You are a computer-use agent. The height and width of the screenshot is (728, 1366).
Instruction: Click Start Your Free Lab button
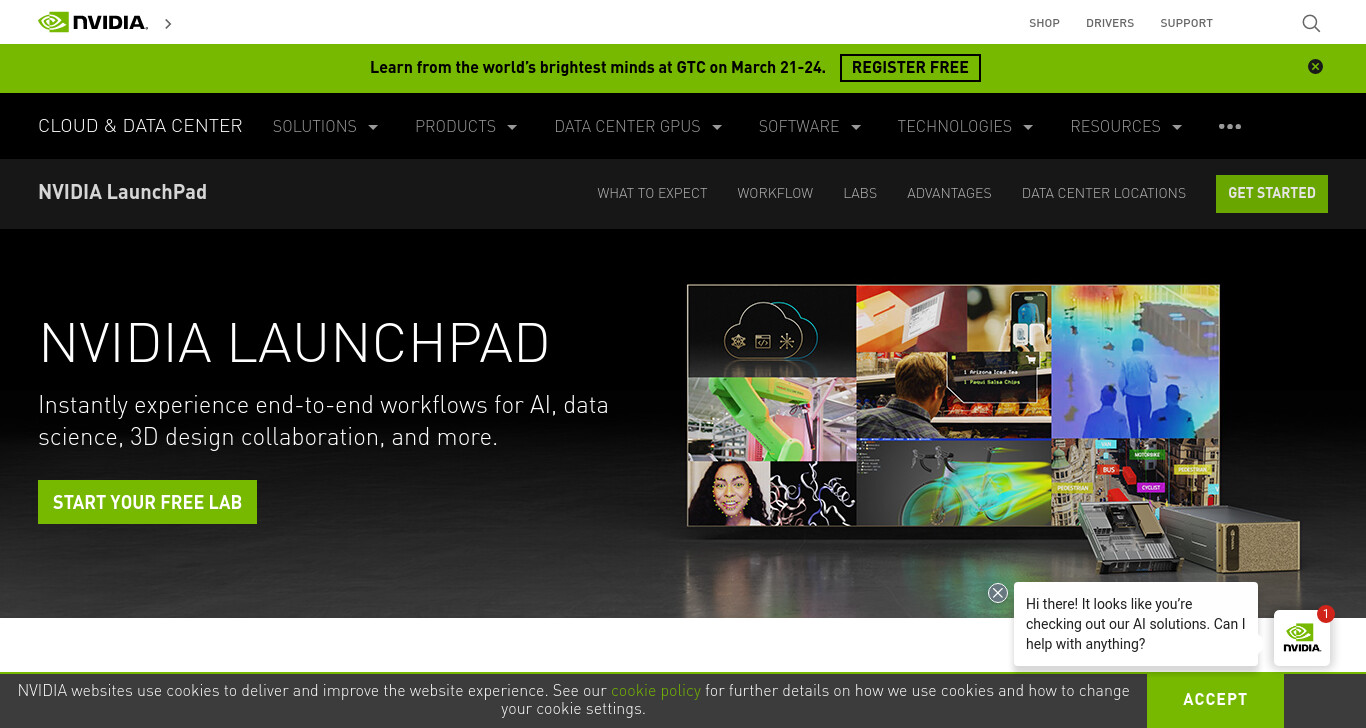tap(147, 502)
